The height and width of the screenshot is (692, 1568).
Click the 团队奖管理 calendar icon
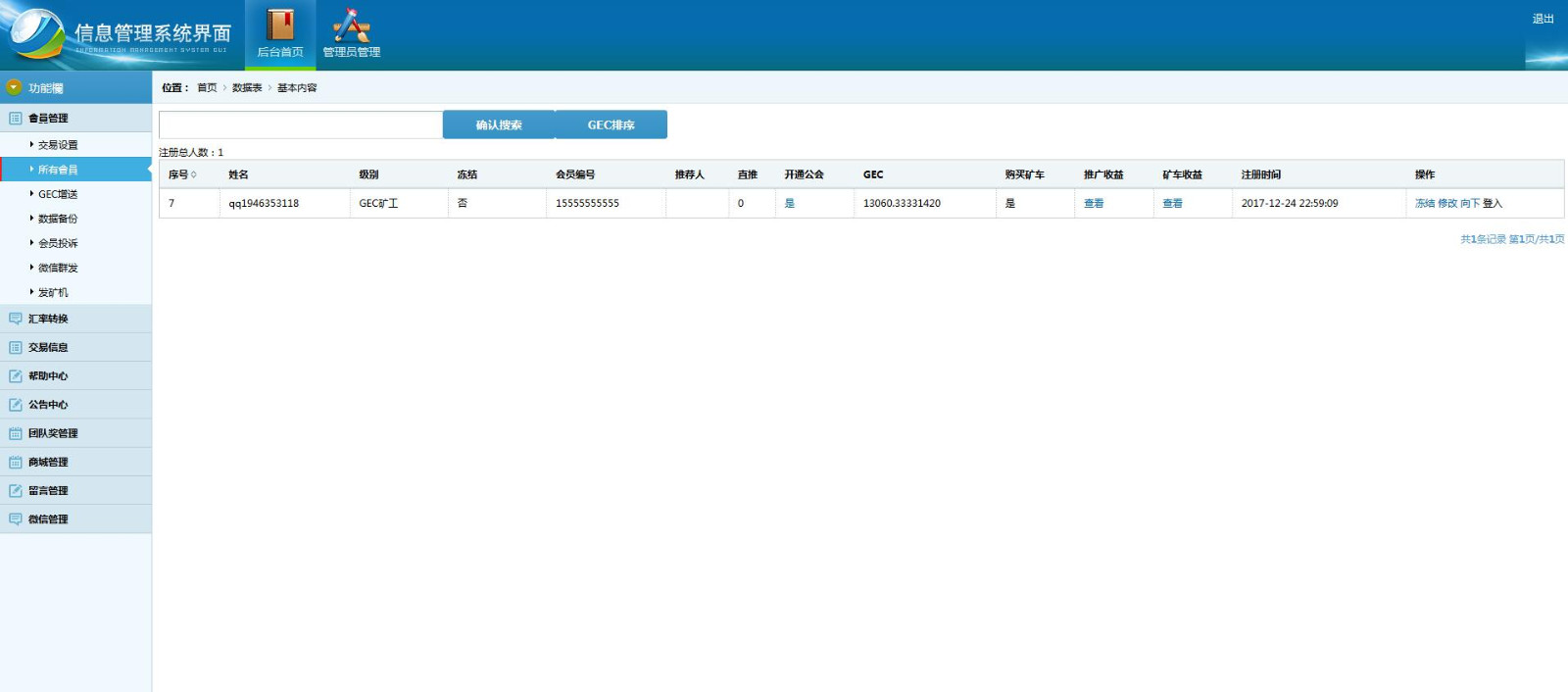point(16,433)
